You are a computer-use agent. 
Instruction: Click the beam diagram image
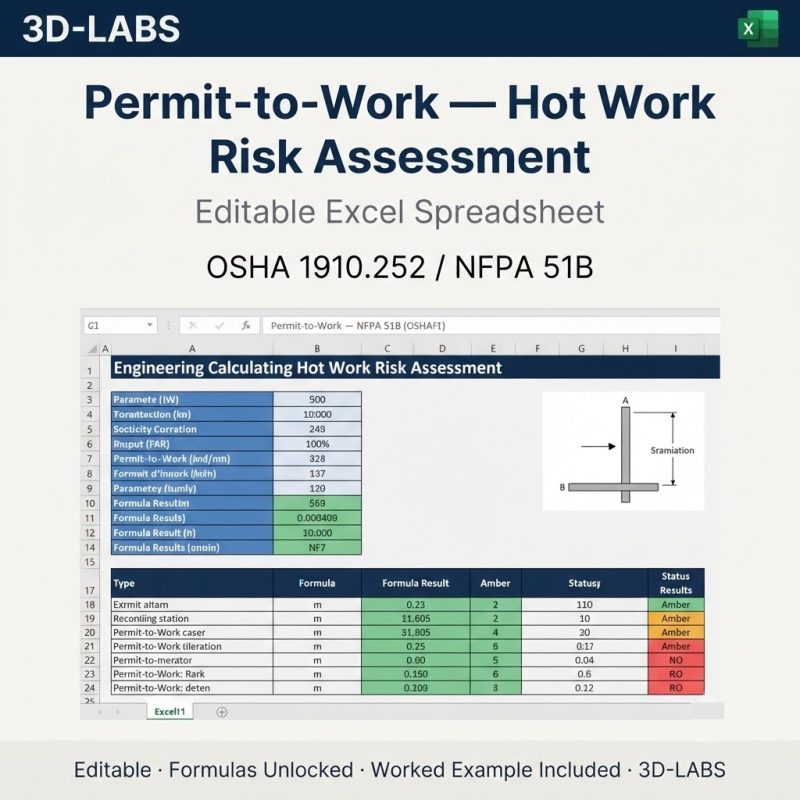pyautogui.click(x=623, y=451)
